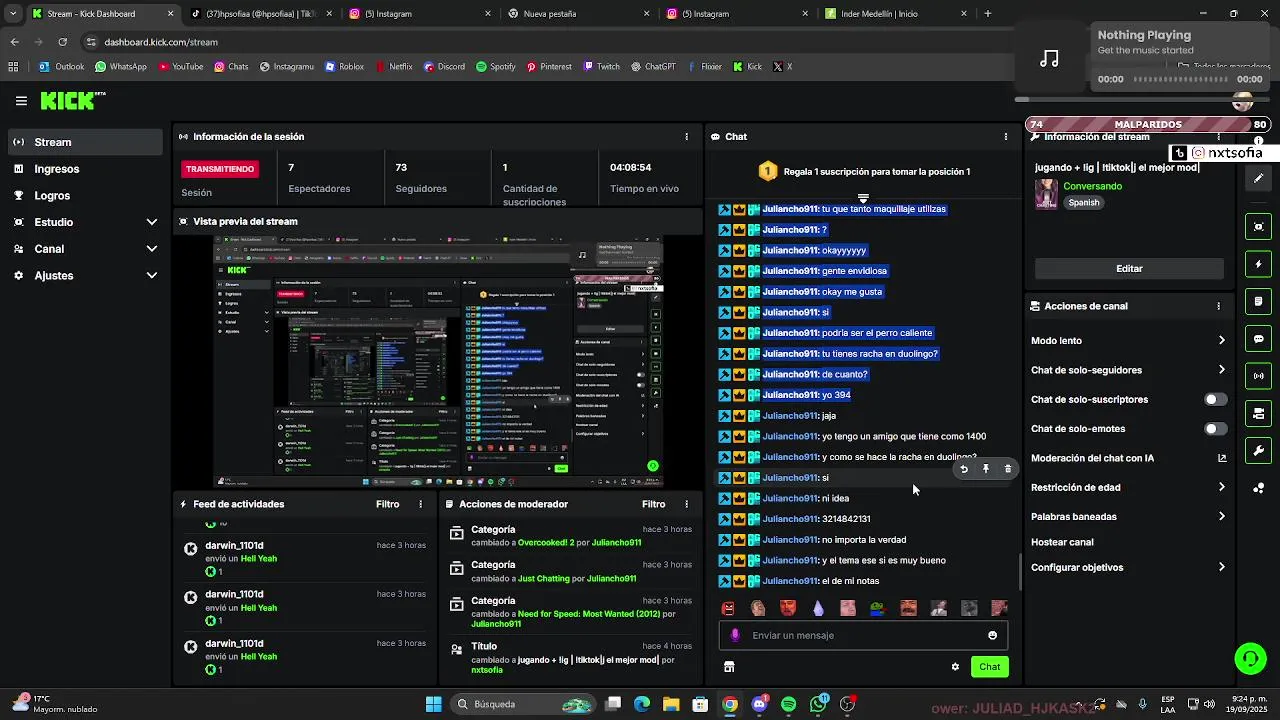Expand Ajustes sidebar section
1280x720 pixels.
click(x=86, y=276)
